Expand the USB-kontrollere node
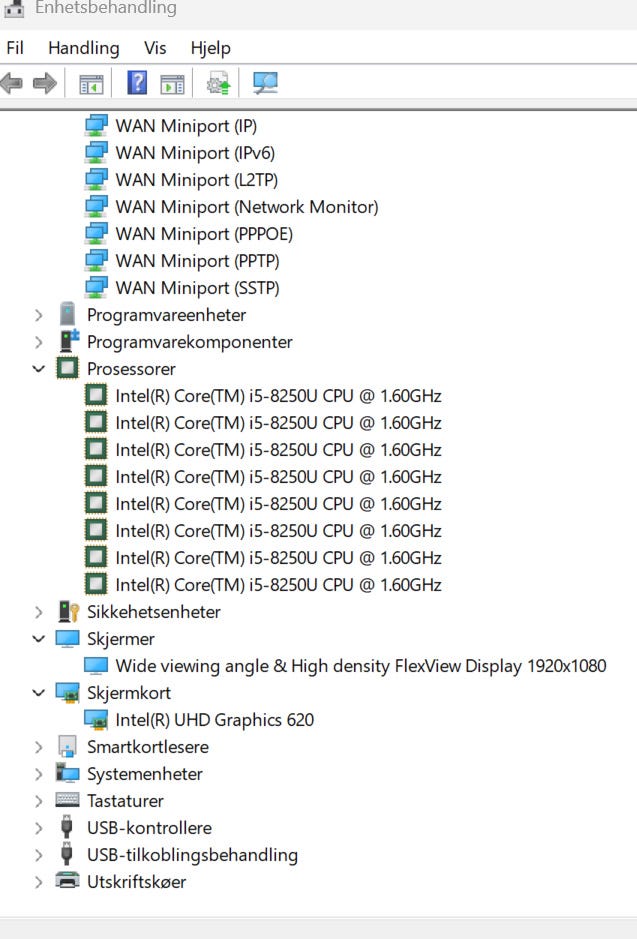 coord(39,828)
